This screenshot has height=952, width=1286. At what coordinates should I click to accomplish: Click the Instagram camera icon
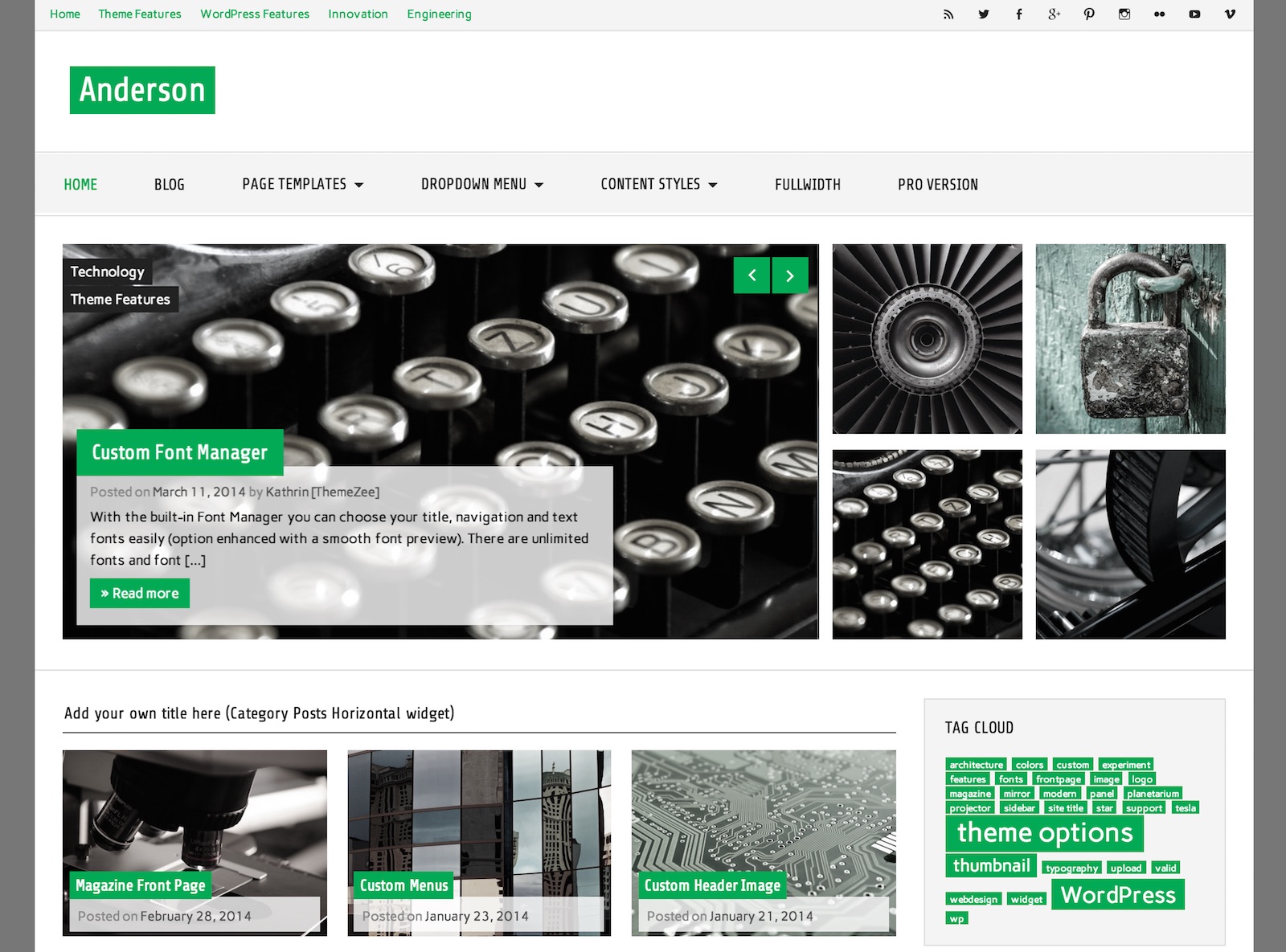click(x=1124, y=14)
